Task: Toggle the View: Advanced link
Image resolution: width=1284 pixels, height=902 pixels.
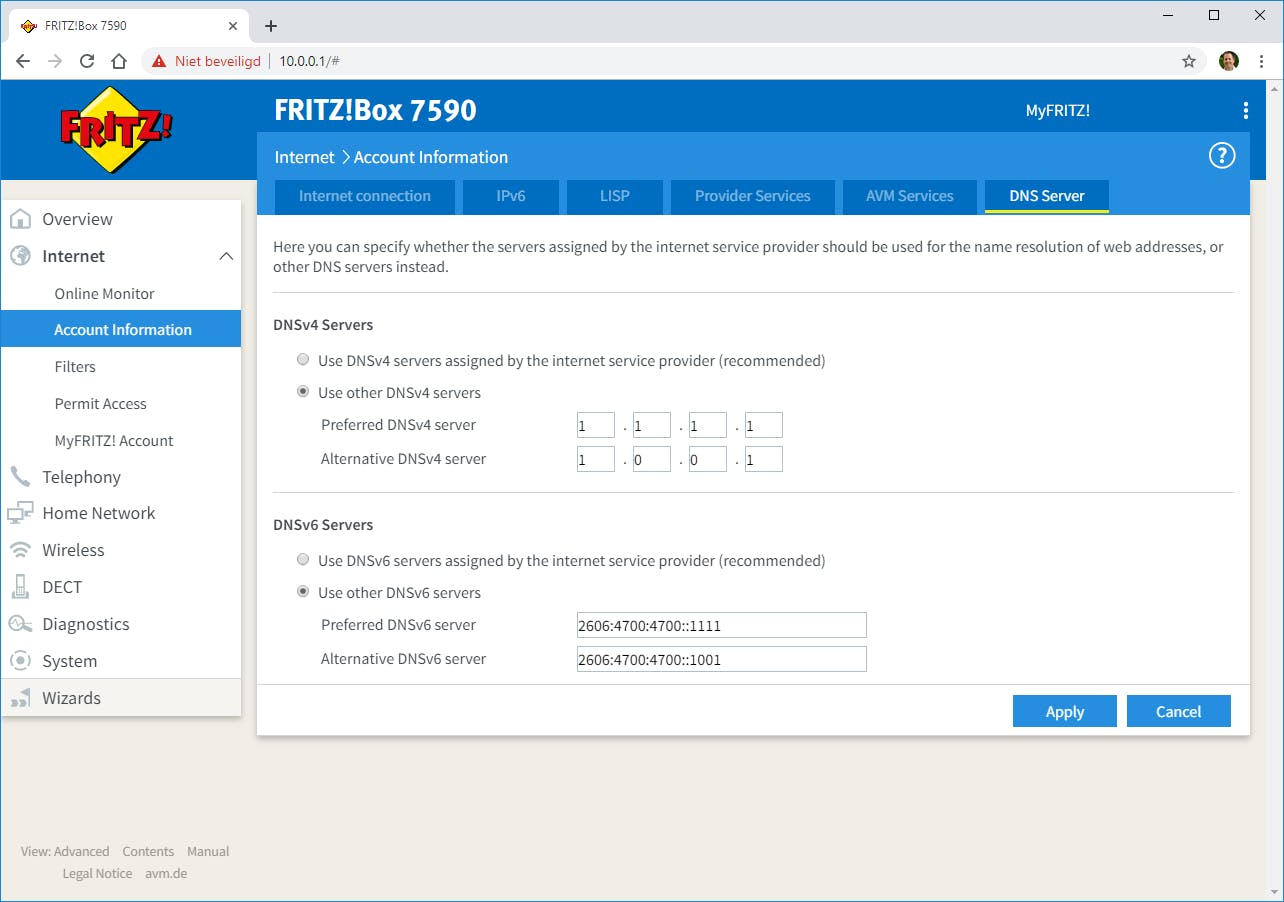Action: pyautogui.click(x=65, y=851)
